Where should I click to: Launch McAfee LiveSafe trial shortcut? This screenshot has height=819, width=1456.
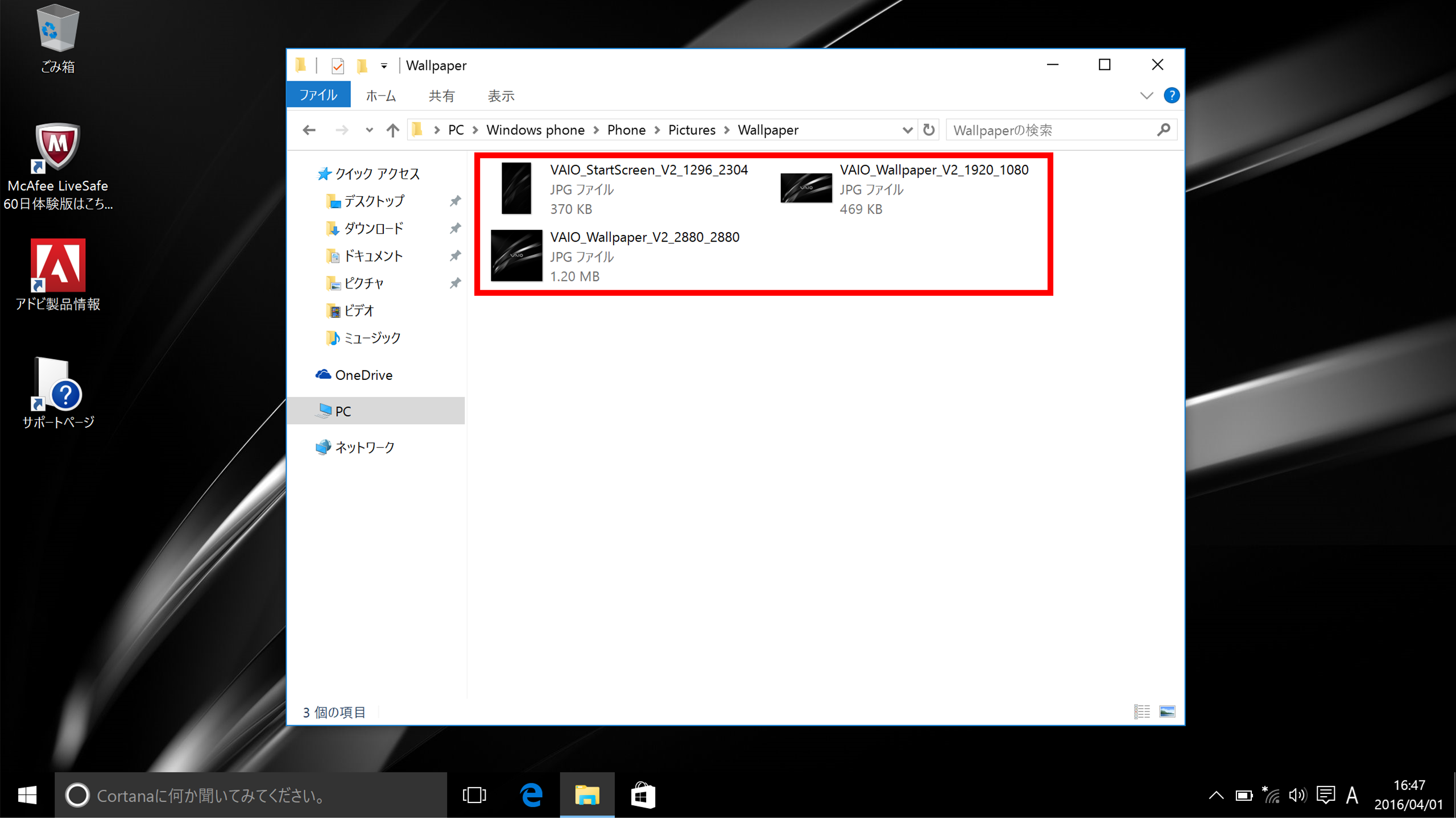[57, 166]
